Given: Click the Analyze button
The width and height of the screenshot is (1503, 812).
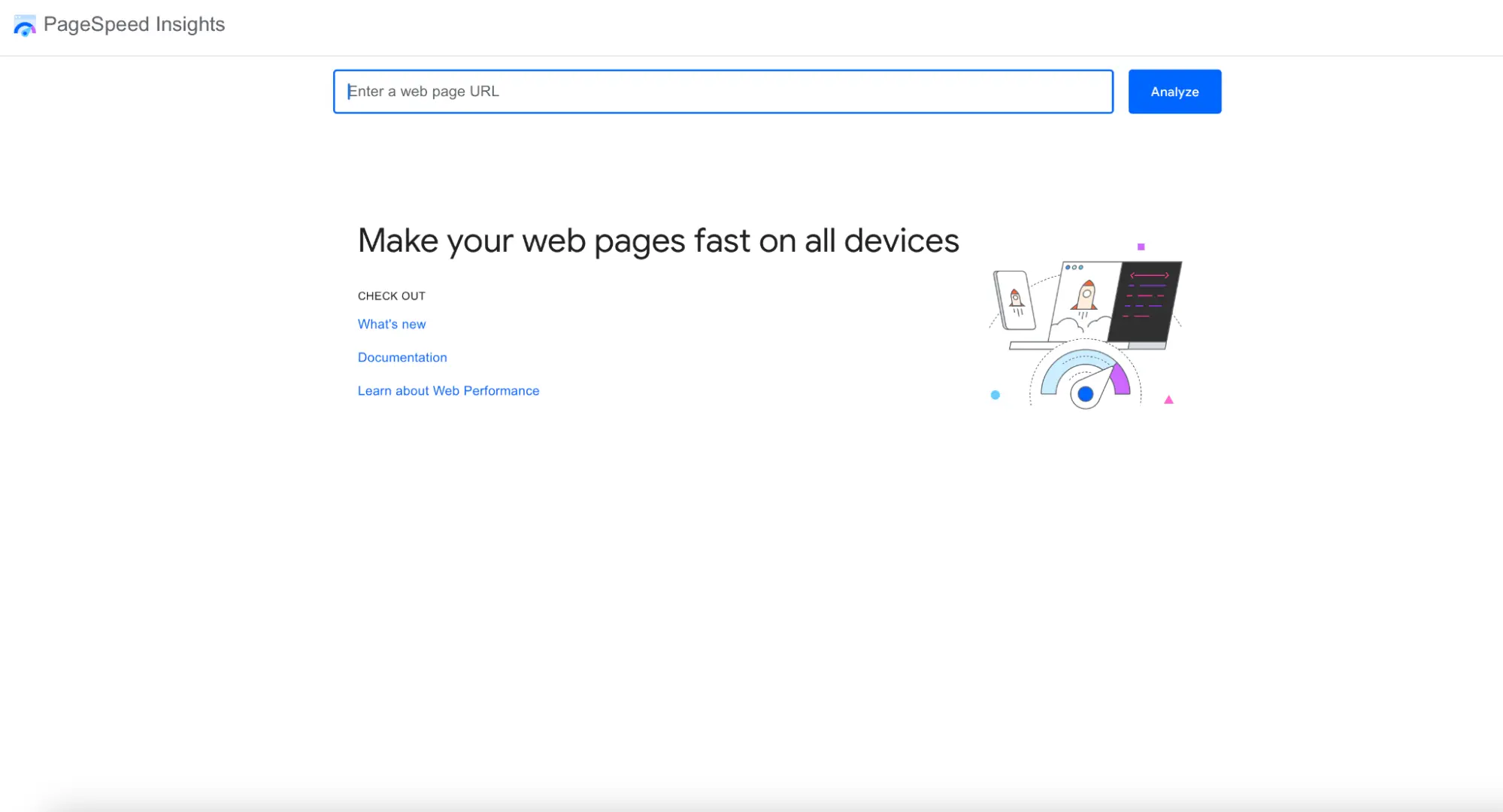Looking at the screenshot, I should point(1174,91).
